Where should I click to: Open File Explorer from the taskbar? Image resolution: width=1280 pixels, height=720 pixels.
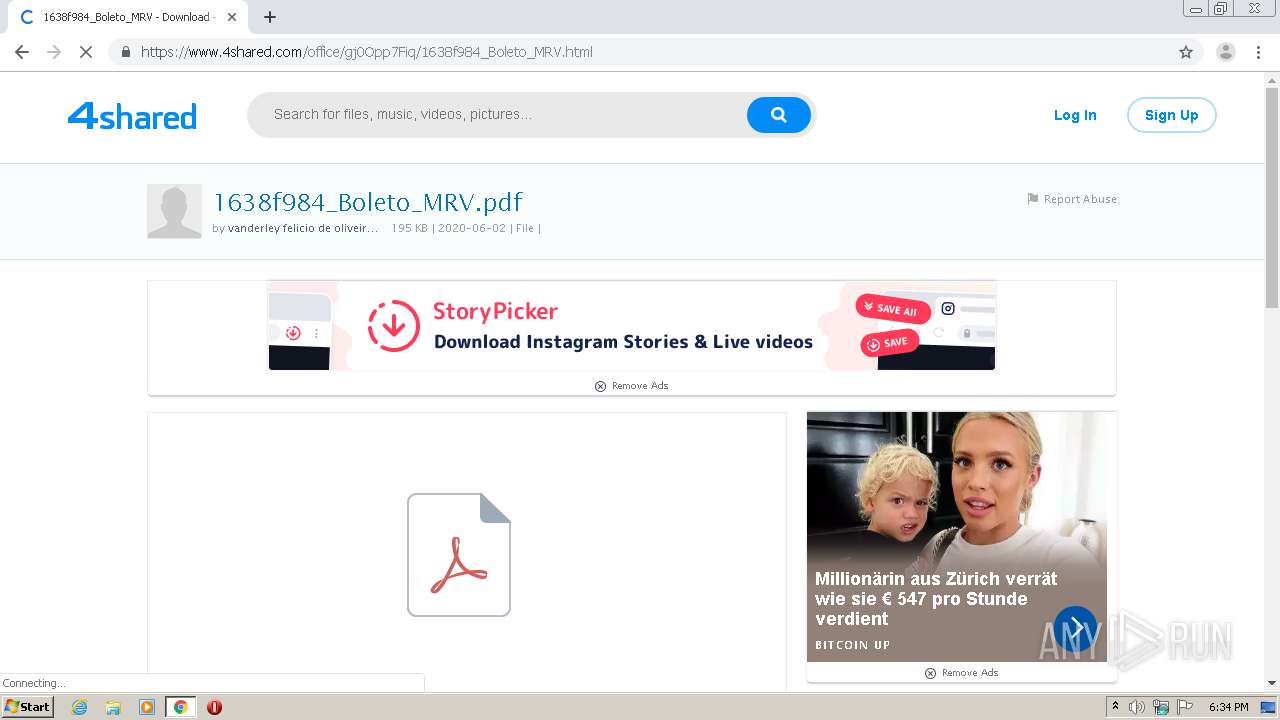click(x=113, y=707)
